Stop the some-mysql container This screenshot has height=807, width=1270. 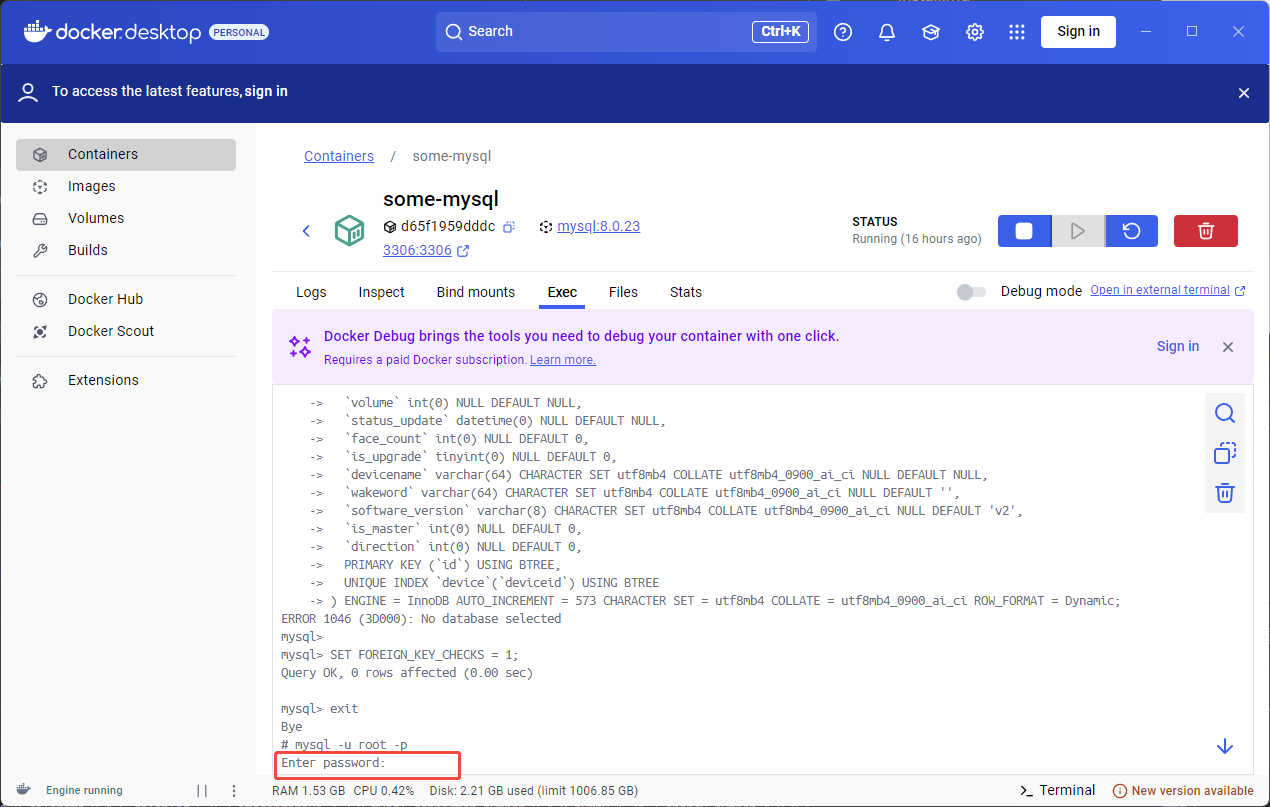pyautogui.click(x=1025, y=231)
